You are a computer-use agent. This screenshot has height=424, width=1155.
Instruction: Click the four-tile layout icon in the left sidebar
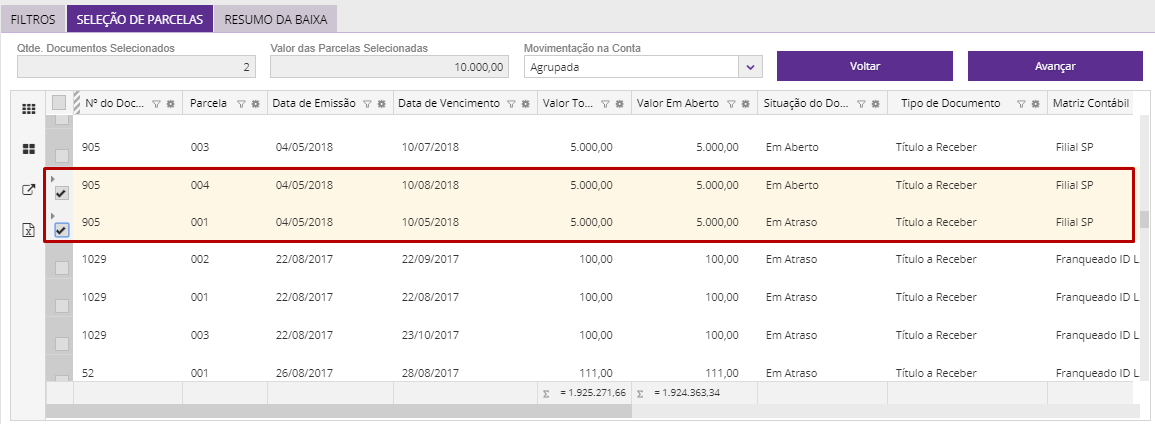tap(29, 149)
